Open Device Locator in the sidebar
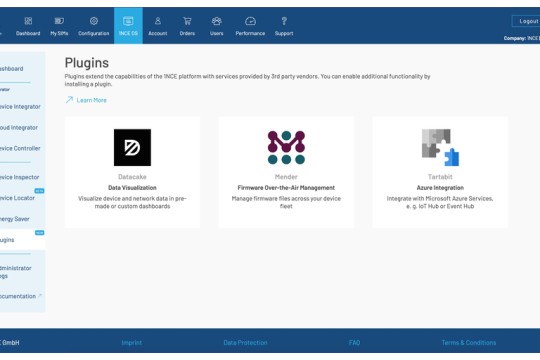The width and height of the screenshot is (540, 360). pos(17,198)
